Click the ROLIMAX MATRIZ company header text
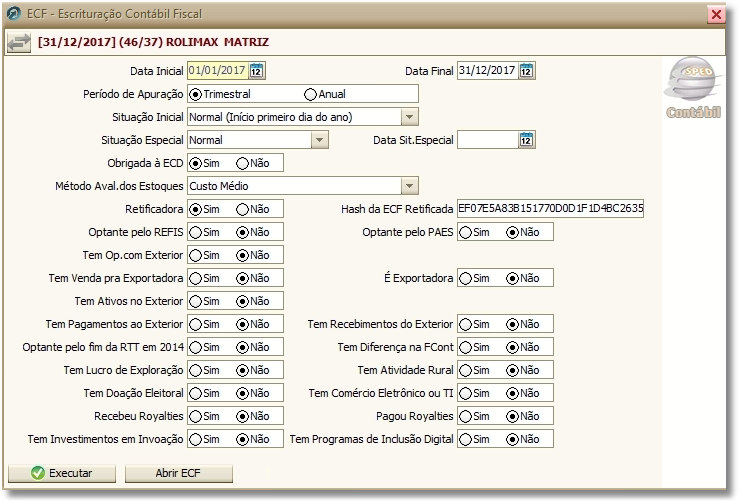 217,42
